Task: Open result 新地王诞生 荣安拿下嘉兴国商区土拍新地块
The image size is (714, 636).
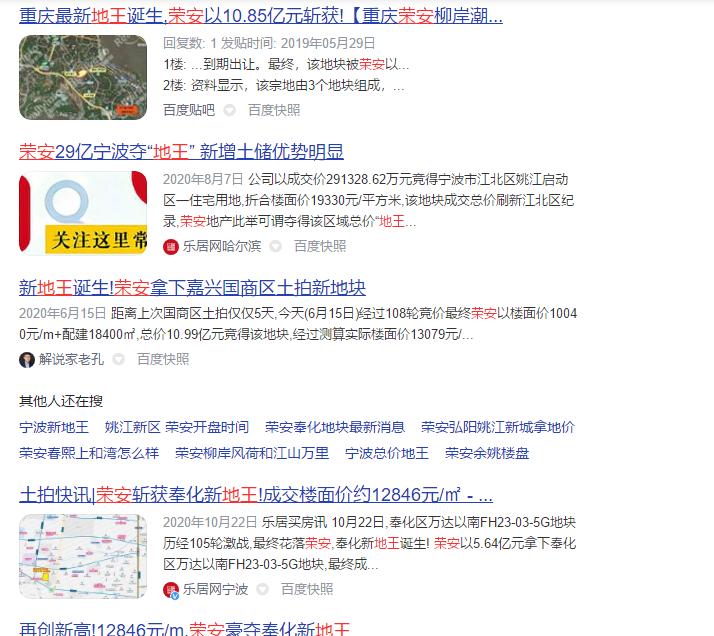Action: (192, 288)
